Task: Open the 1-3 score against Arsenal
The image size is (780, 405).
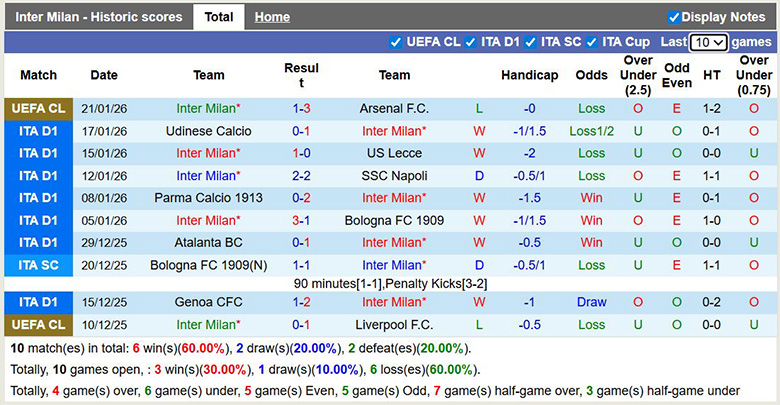Action: (301, 109)
